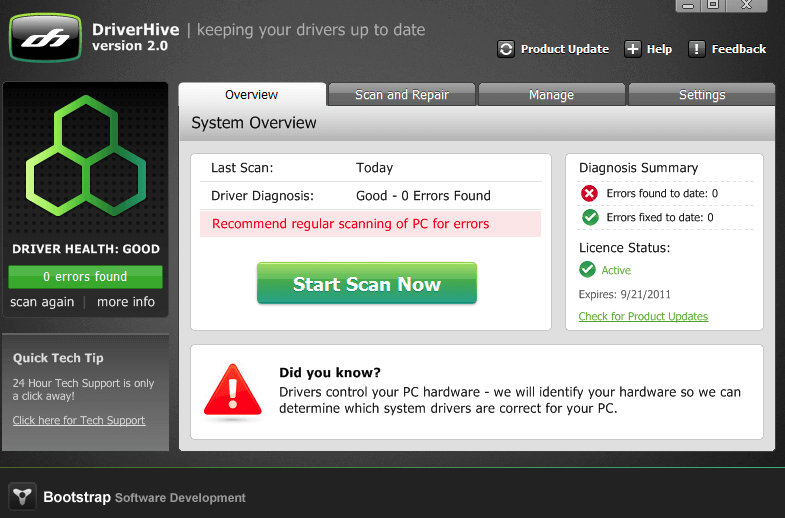
Task: Click the Did you know? heading
Action: pyautogui.click(x=329, y=372)
